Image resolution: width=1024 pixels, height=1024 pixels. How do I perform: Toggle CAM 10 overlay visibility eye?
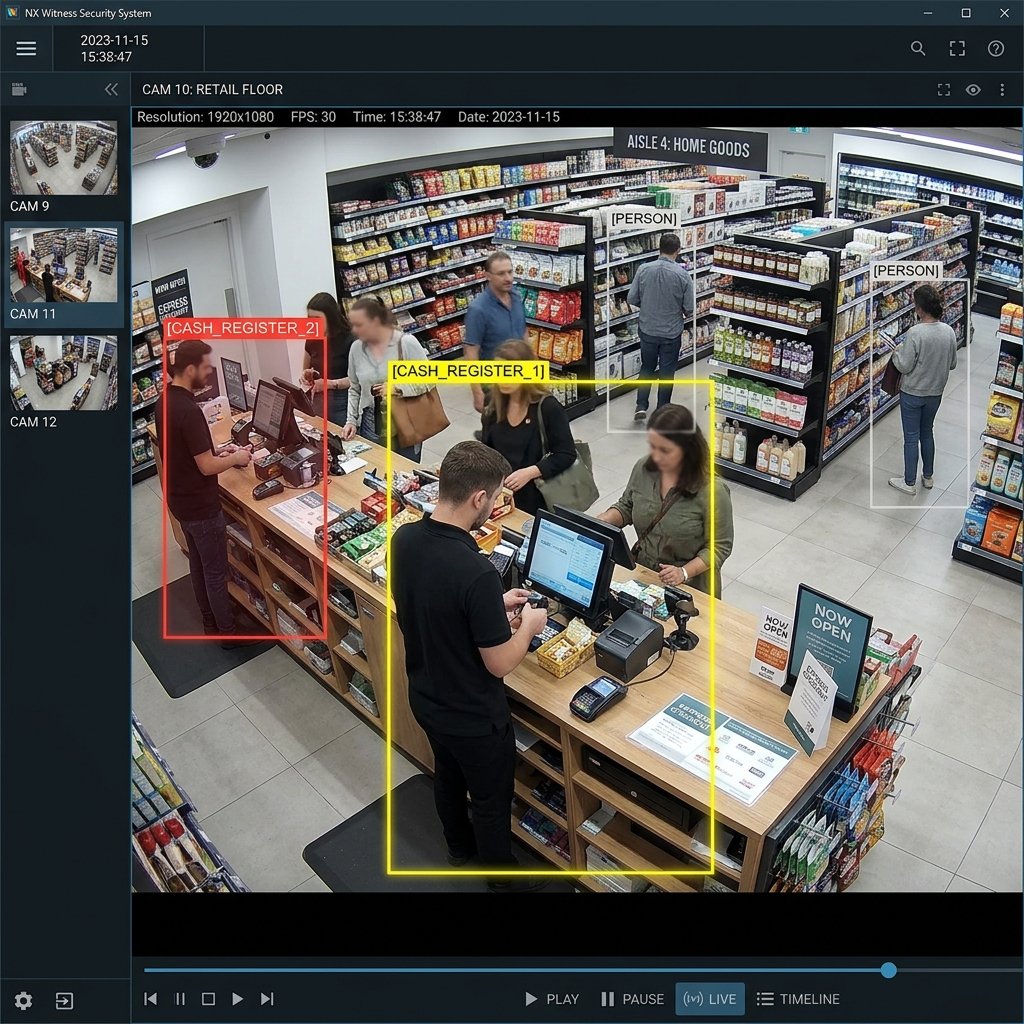point(973,89)
